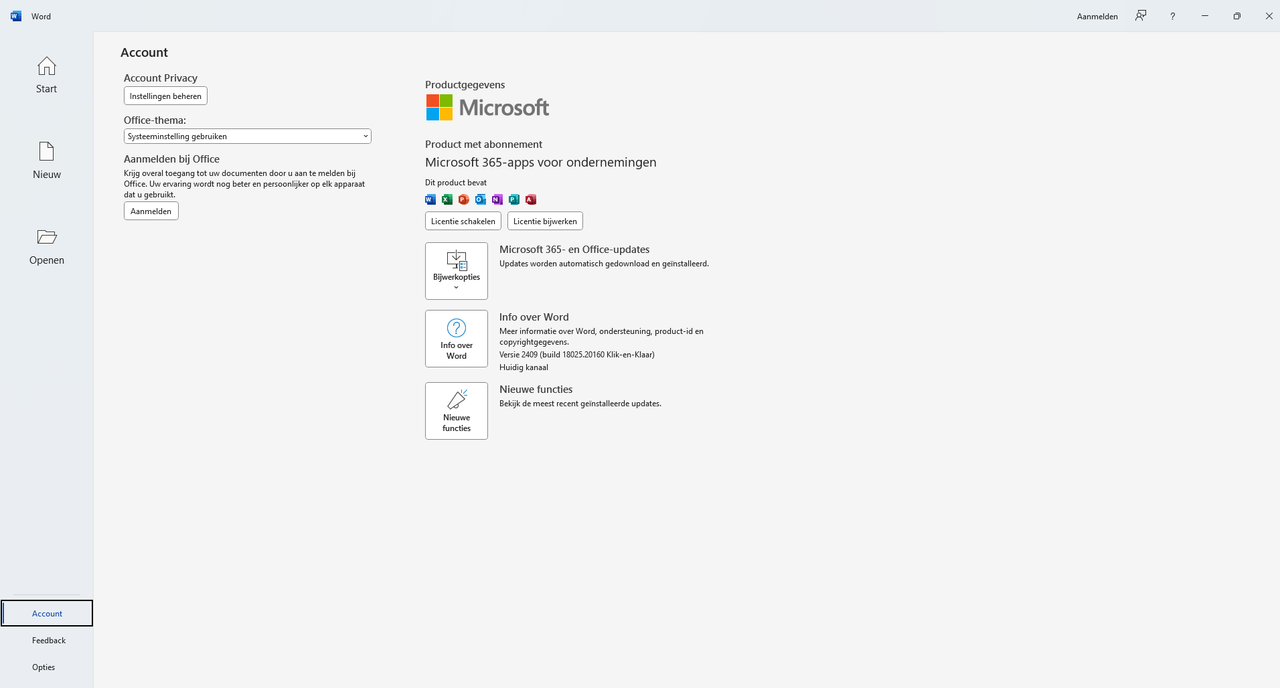Click the OneNote app icon under Dit product bevat

497,199
